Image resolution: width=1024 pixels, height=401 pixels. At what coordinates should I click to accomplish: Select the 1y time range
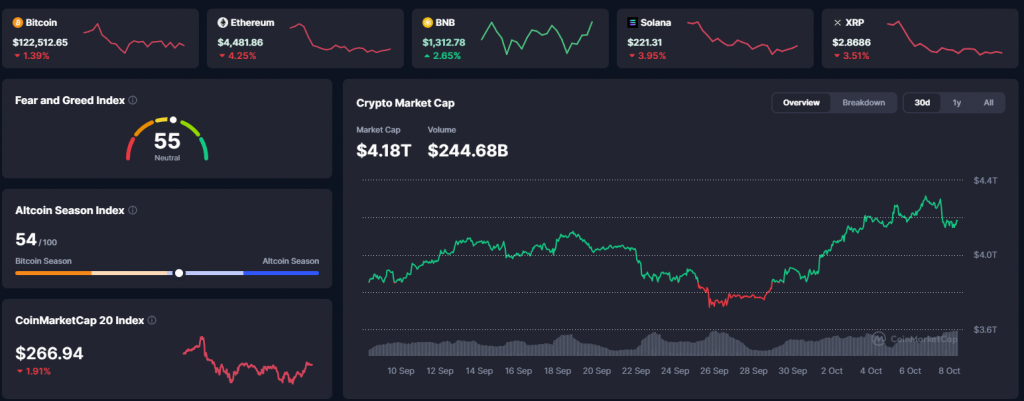[x=957, y=103]
